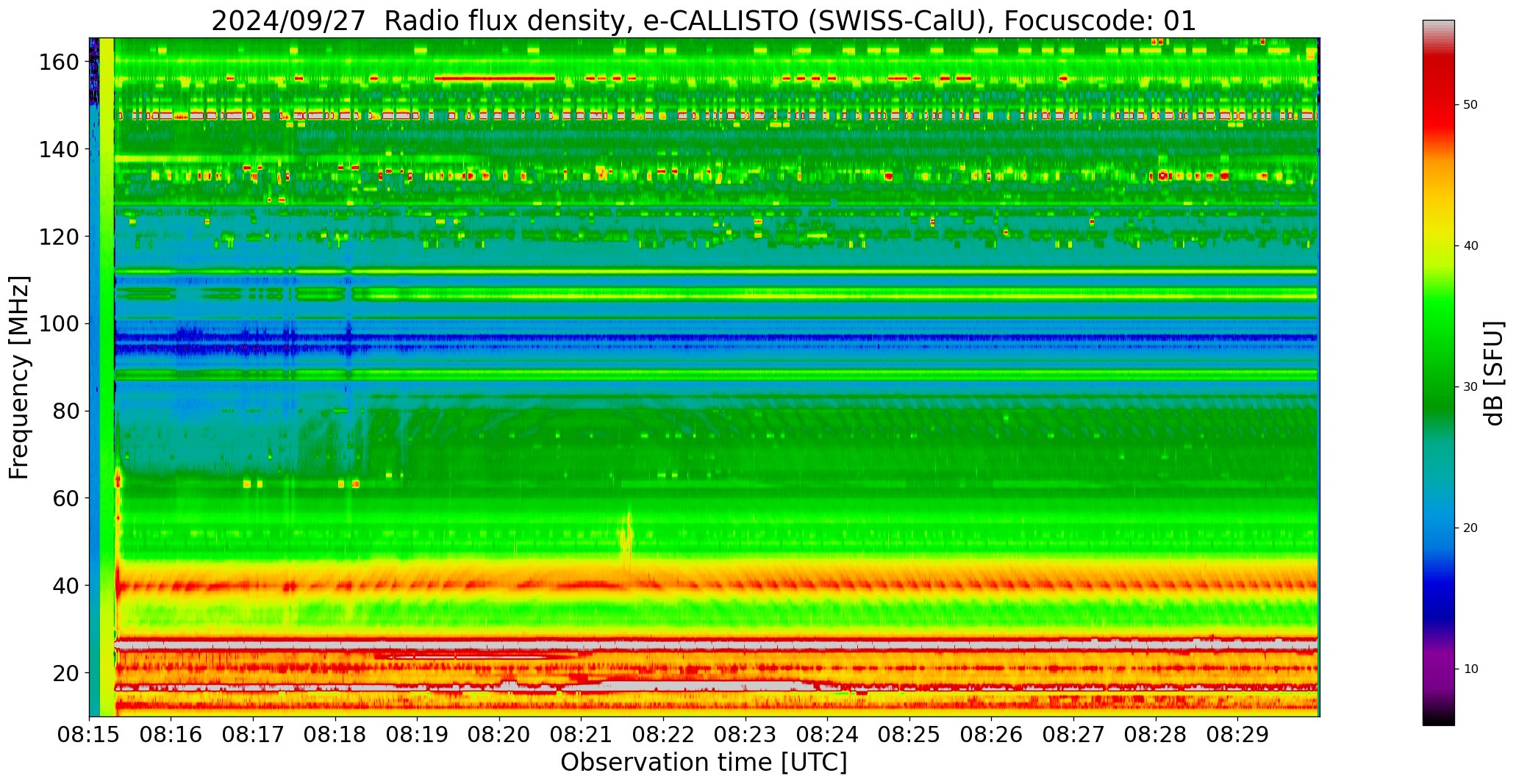Screen dimensions: 1516x784
Task: Click the colorbar tick value 50
Action: pos(1470,104)
